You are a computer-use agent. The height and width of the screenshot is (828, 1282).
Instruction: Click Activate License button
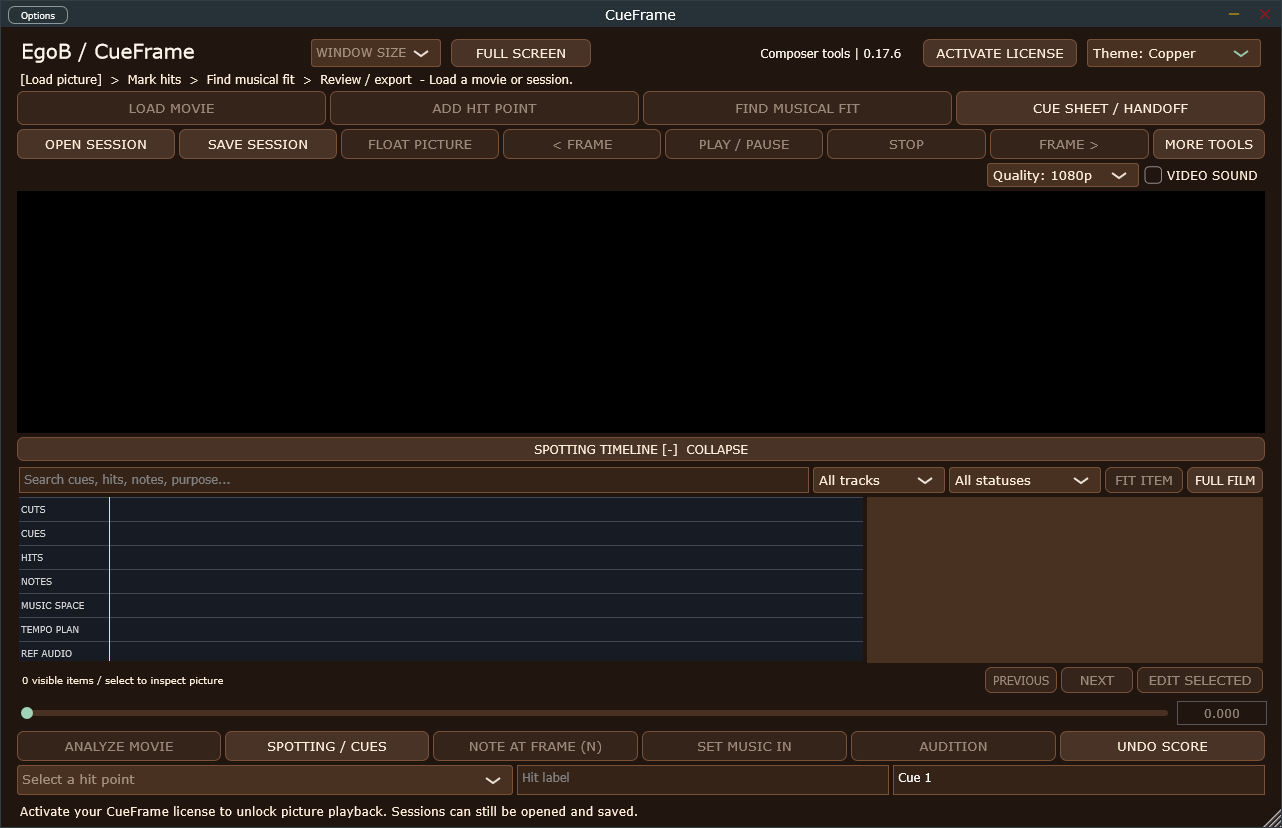coord(1000,53)
